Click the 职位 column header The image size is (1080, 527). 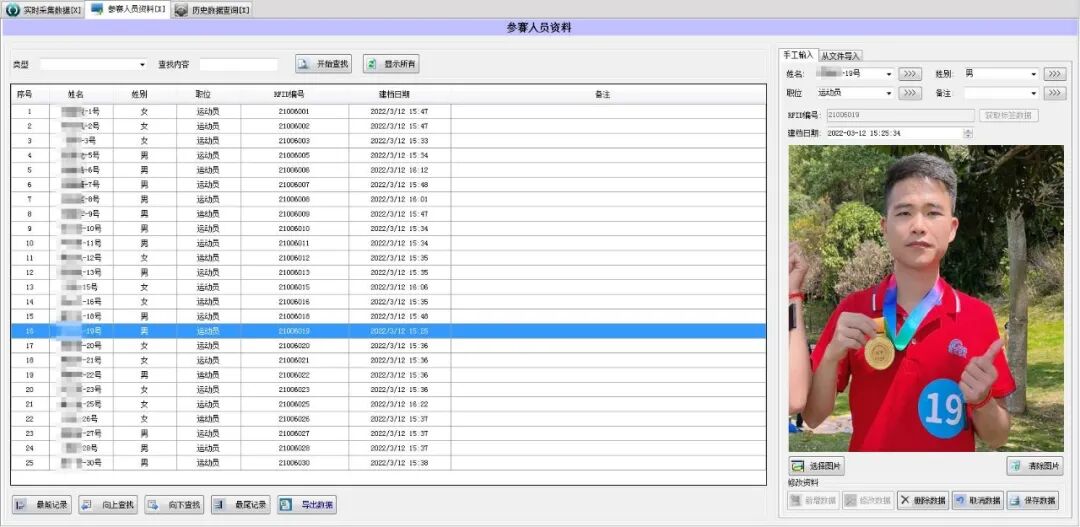[x=203, y=94]
